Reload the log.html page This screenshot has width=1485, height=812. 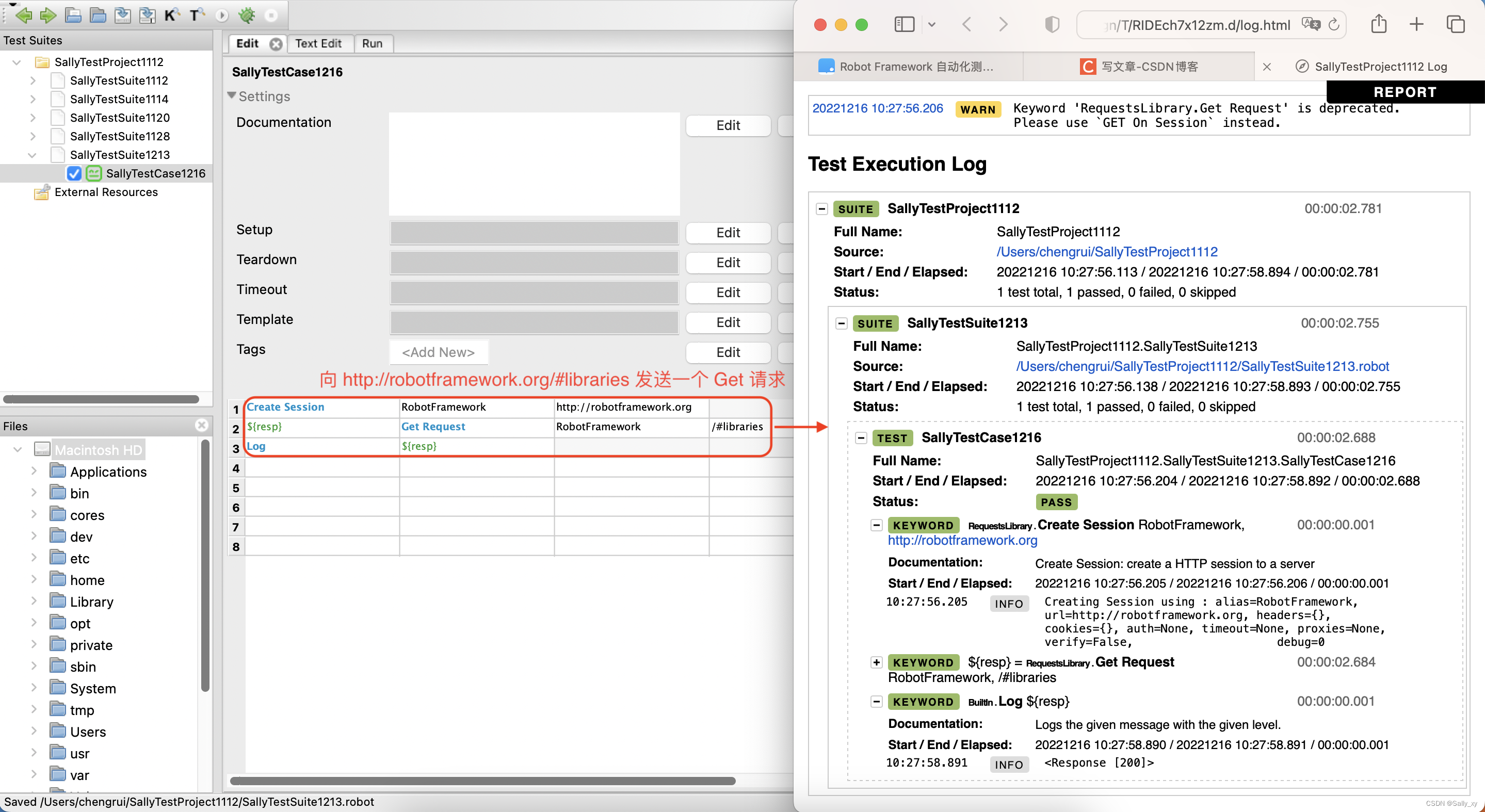point(1333,24)
